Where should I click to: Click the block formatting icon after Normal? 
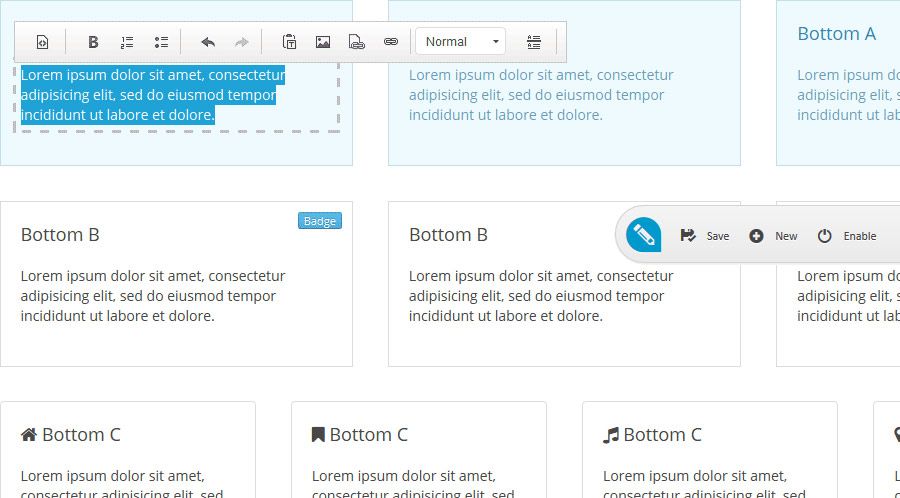pyautogui.click(x=534, y=42)
